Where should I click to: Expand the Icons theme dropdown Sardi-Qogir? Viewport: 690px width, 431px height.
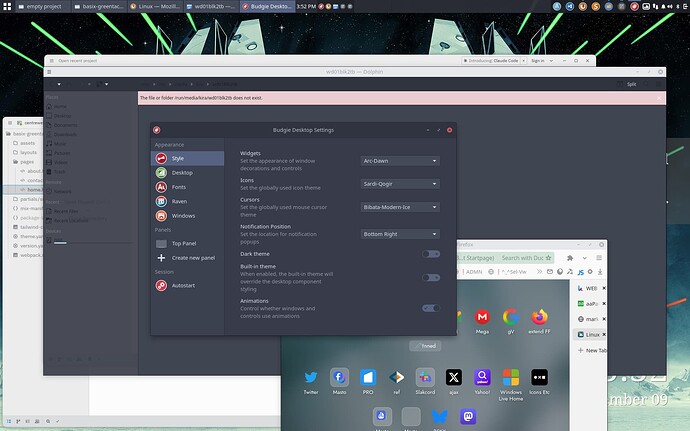(x=399, y=184)
